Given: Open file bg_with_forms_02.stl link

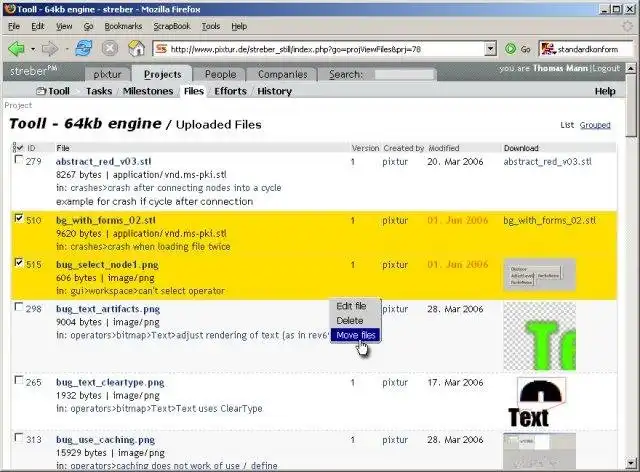Looking at the screenshot, I should coord(106,220).
